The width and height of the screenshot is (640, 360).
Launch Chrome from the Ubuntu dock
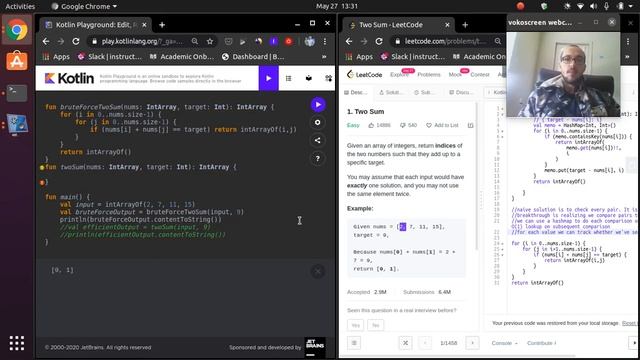(17, 30)
